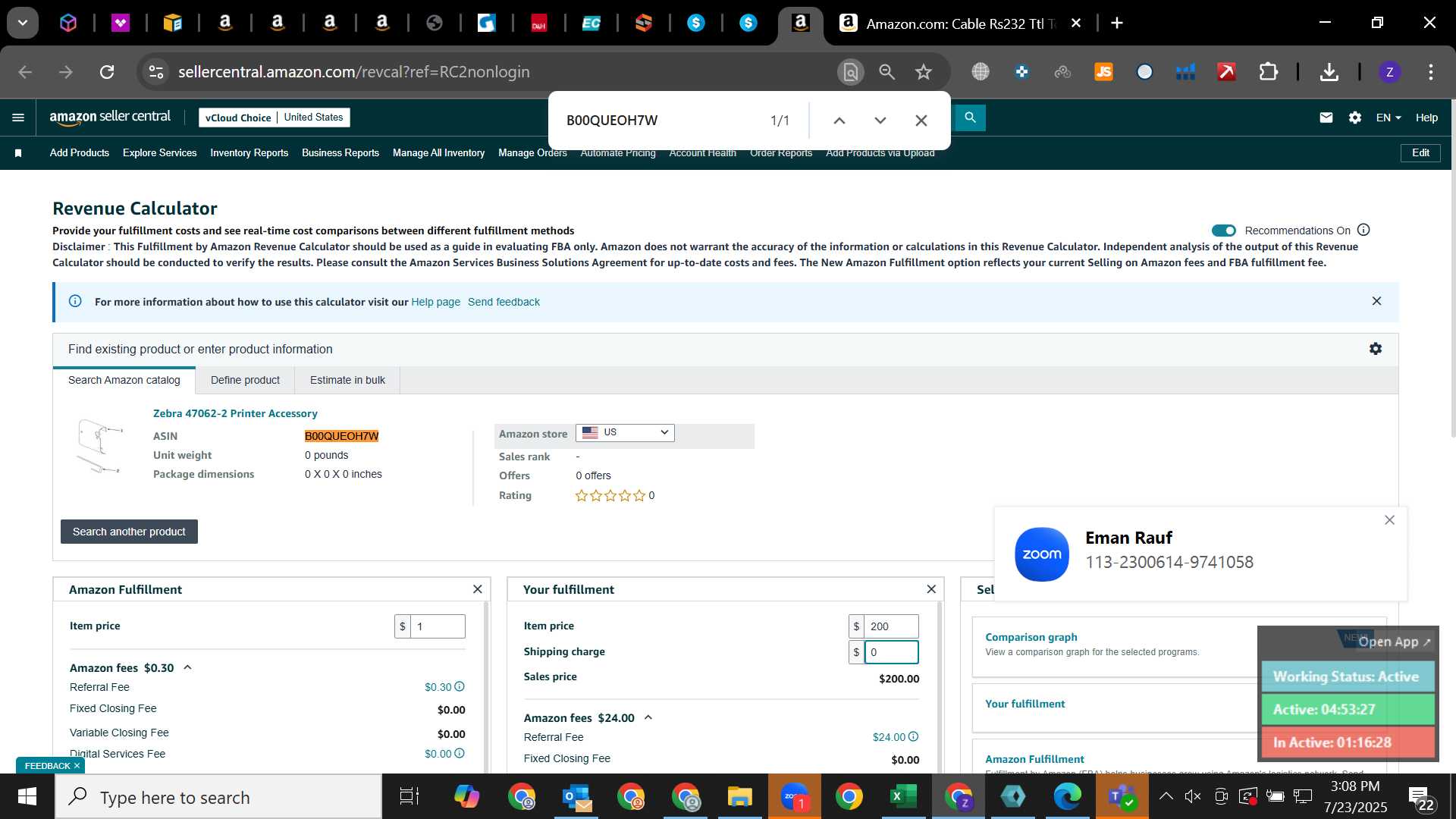Click the Chrome address bar URL
The height and width of the screenshot is (819, 1456).
click(x=353, y=72)
